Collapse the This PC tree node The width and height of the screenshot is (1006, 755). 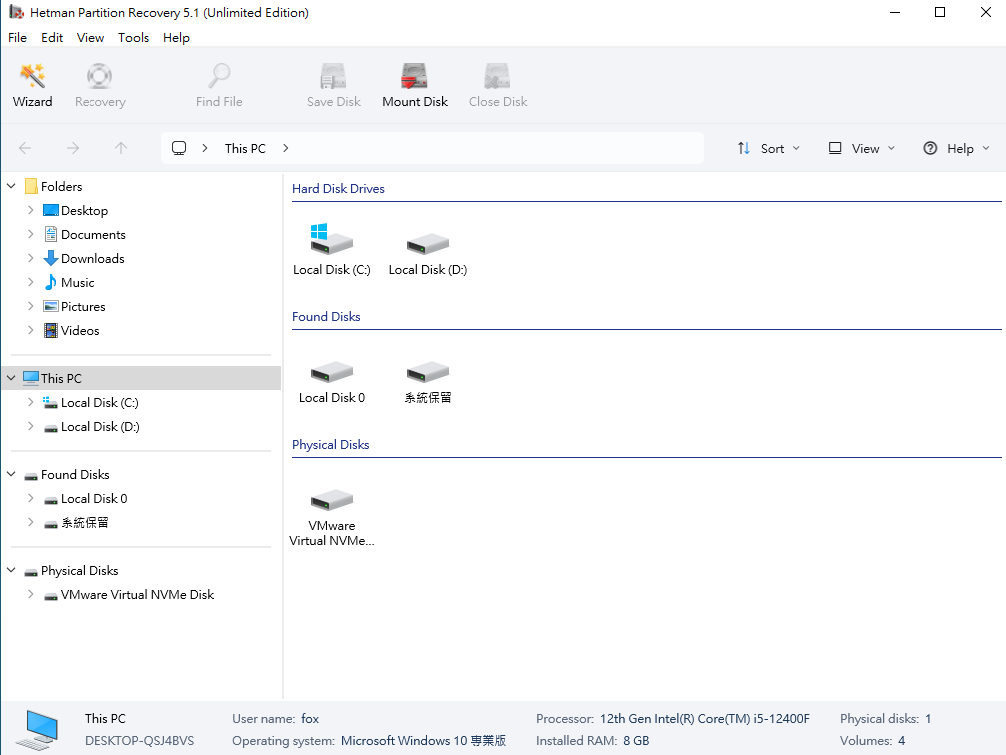(x=11, y=378)
